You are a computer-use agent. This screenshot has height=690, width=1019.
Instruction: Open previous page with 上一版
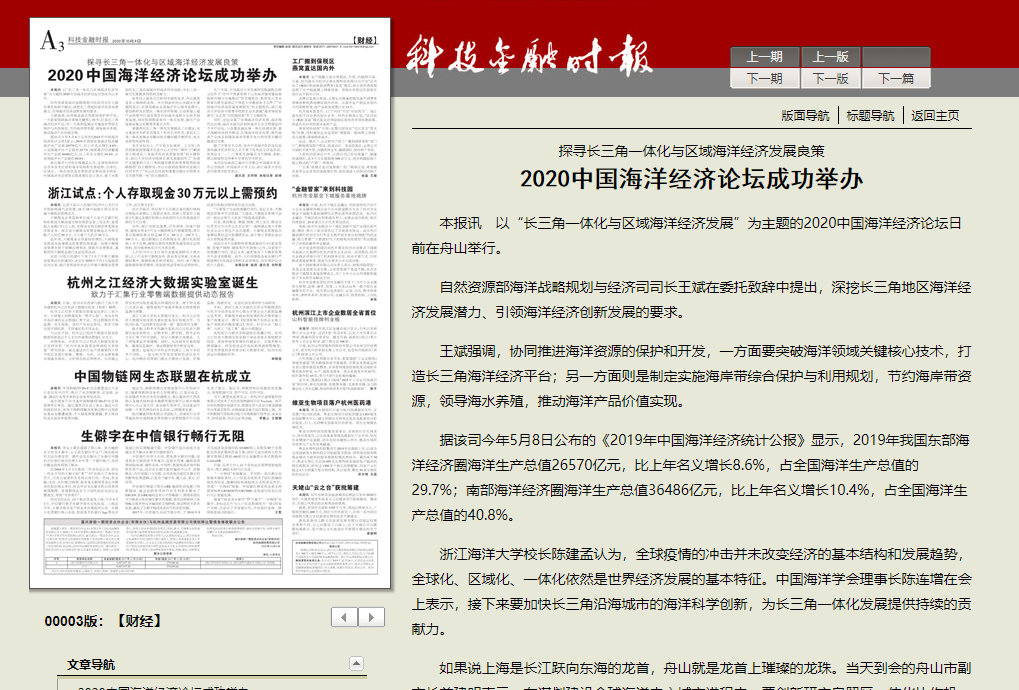831,57
